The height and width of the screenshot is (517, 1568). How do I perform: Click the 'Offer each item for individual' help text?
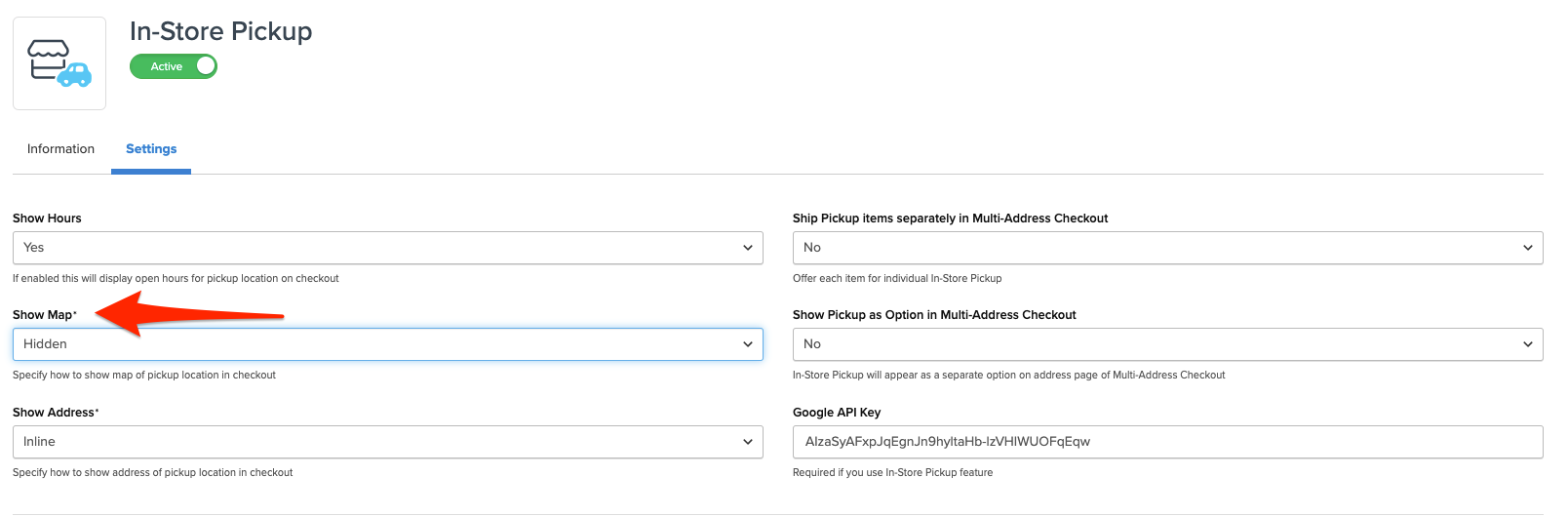point(897,279)
